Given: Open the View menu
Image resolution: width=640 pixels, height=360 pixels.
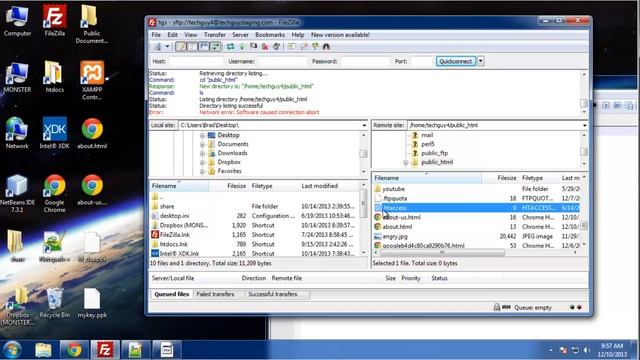Looking at the screenshot, I should [191, 35].
